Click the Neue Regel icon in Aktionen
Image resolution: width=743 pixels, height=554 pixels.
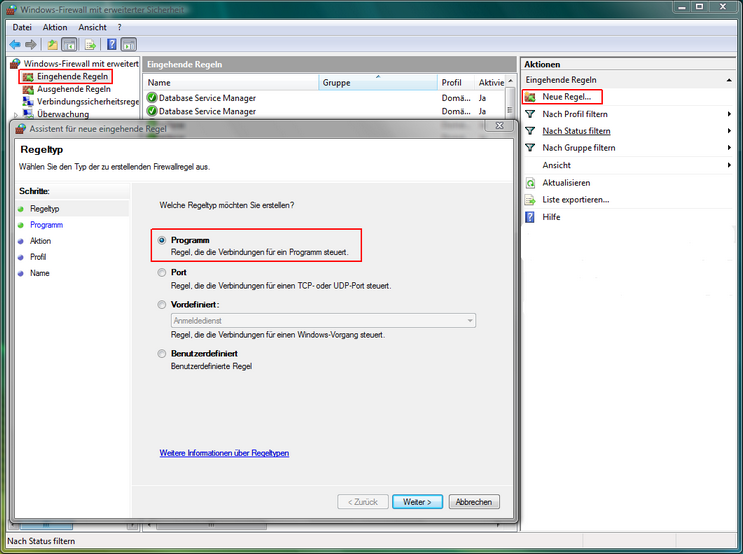click(530, 97)
